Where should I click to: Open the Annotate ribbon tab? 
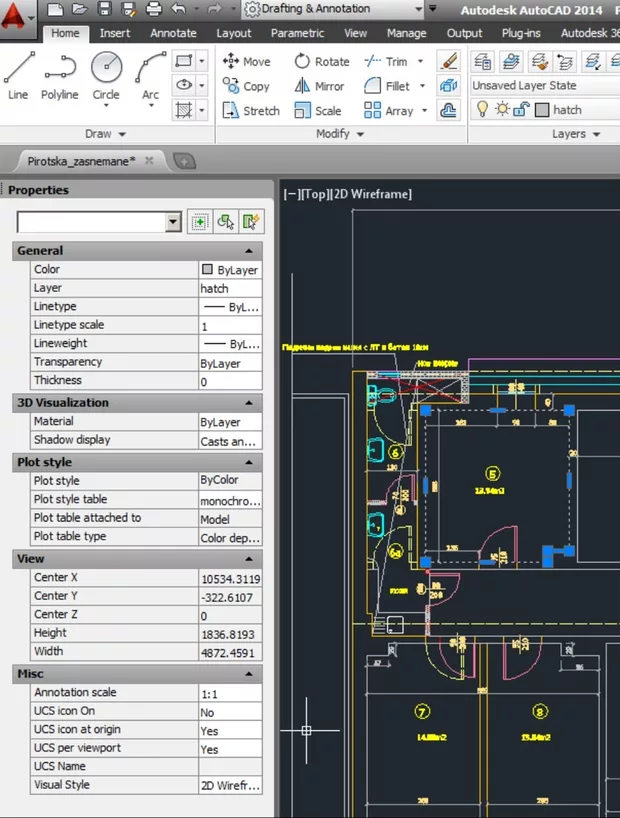point(173,33)
